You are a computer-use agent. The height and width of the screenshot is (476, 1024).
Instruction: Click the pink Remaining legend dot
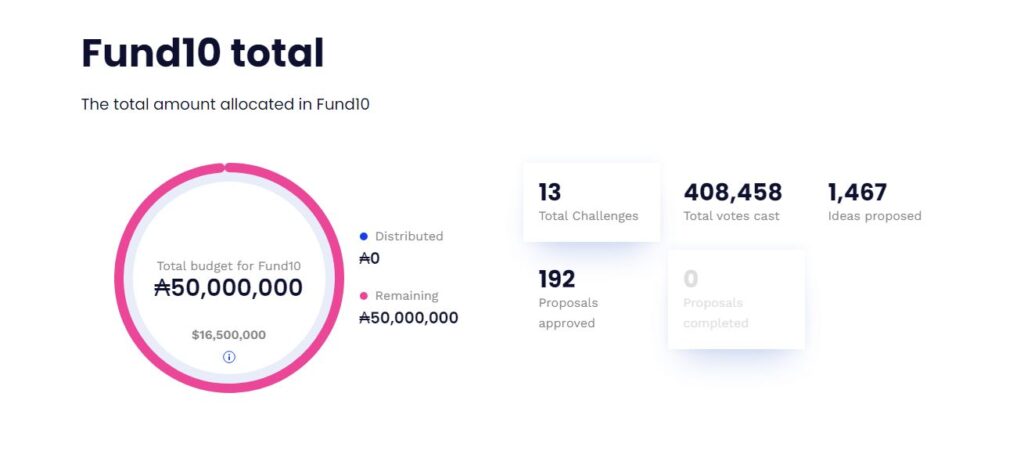click(364, 296)
